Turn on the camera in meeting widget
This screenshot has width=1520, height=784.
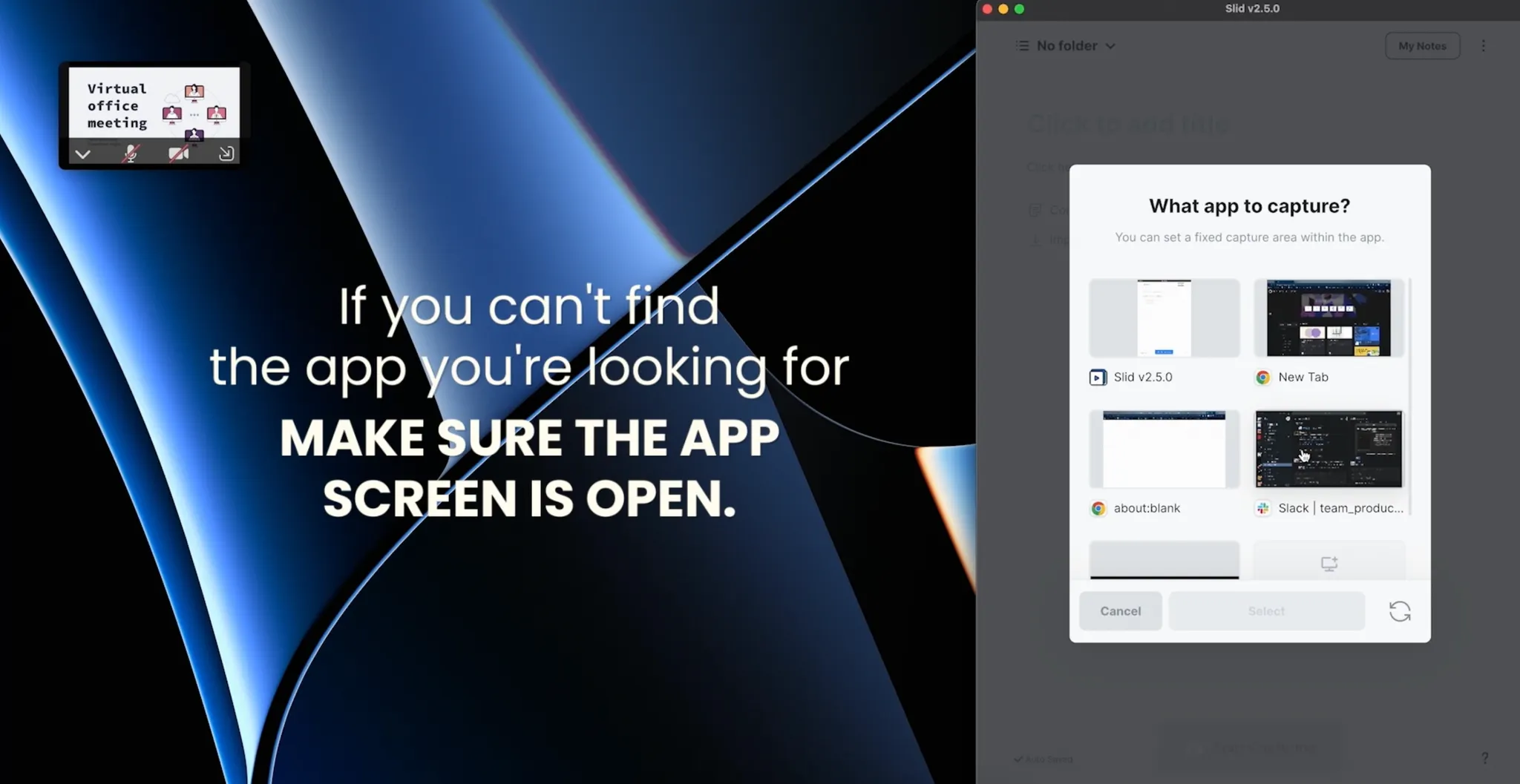[x=178, y=154]
